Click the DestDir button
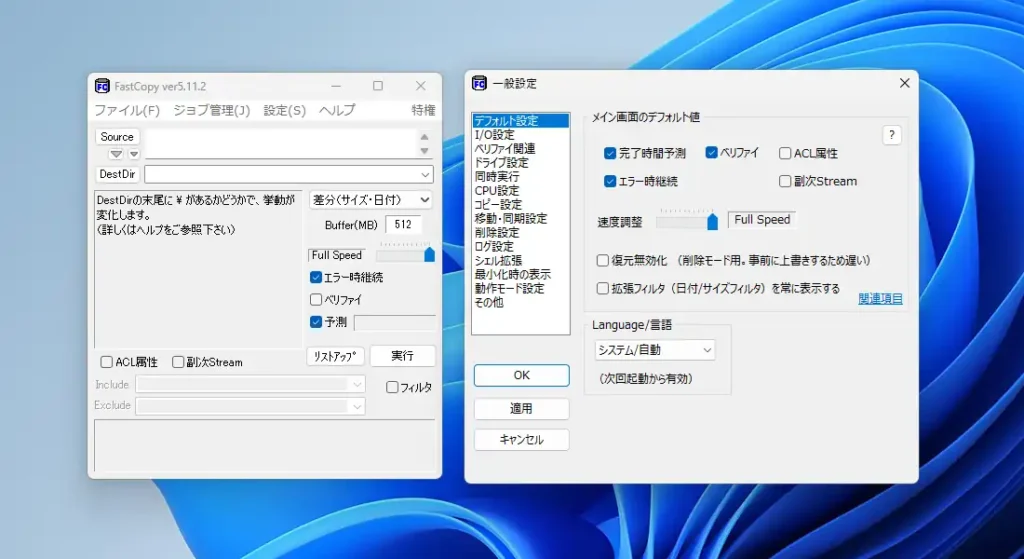 coord(118,174)
